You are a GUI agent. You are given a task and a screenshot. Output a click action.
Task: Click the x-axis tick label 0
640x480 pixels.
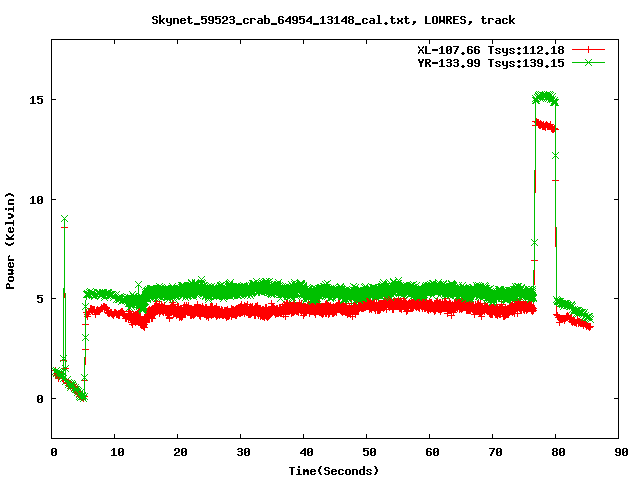click(54, 452)
